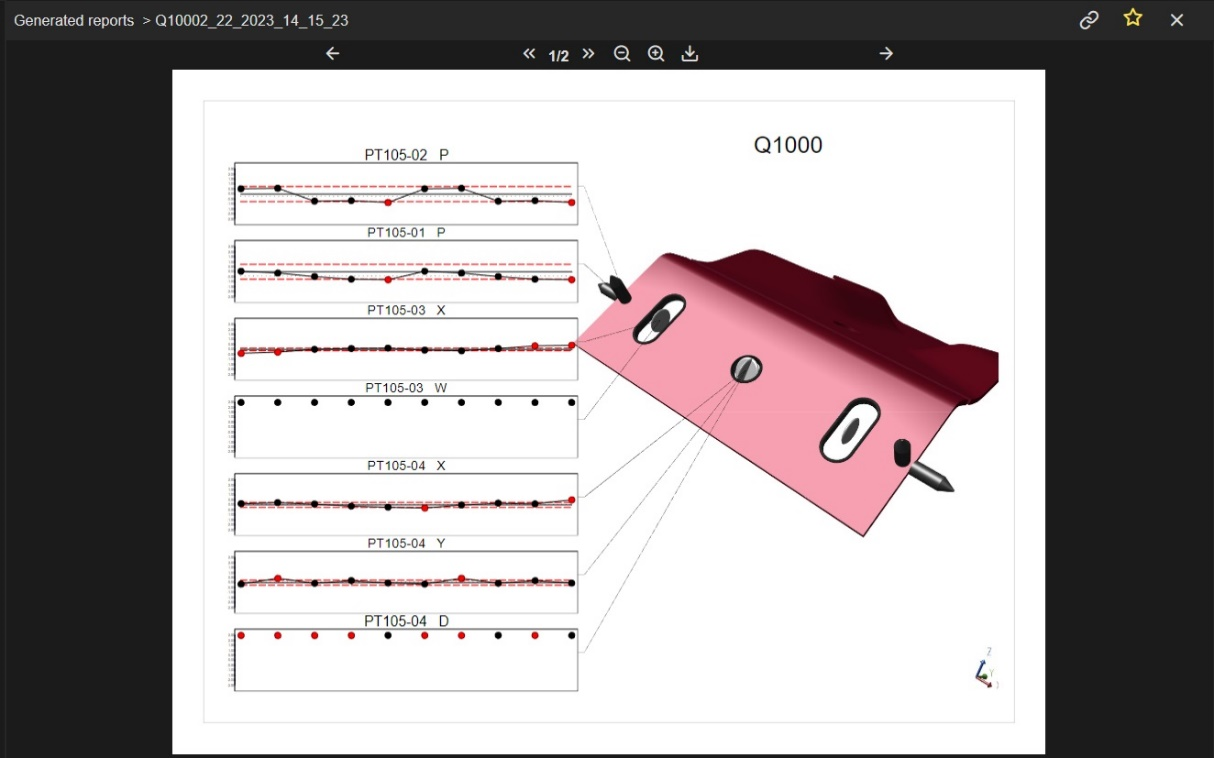
Task: Close the report viewer with the X
Action: tap(1177, 20)
